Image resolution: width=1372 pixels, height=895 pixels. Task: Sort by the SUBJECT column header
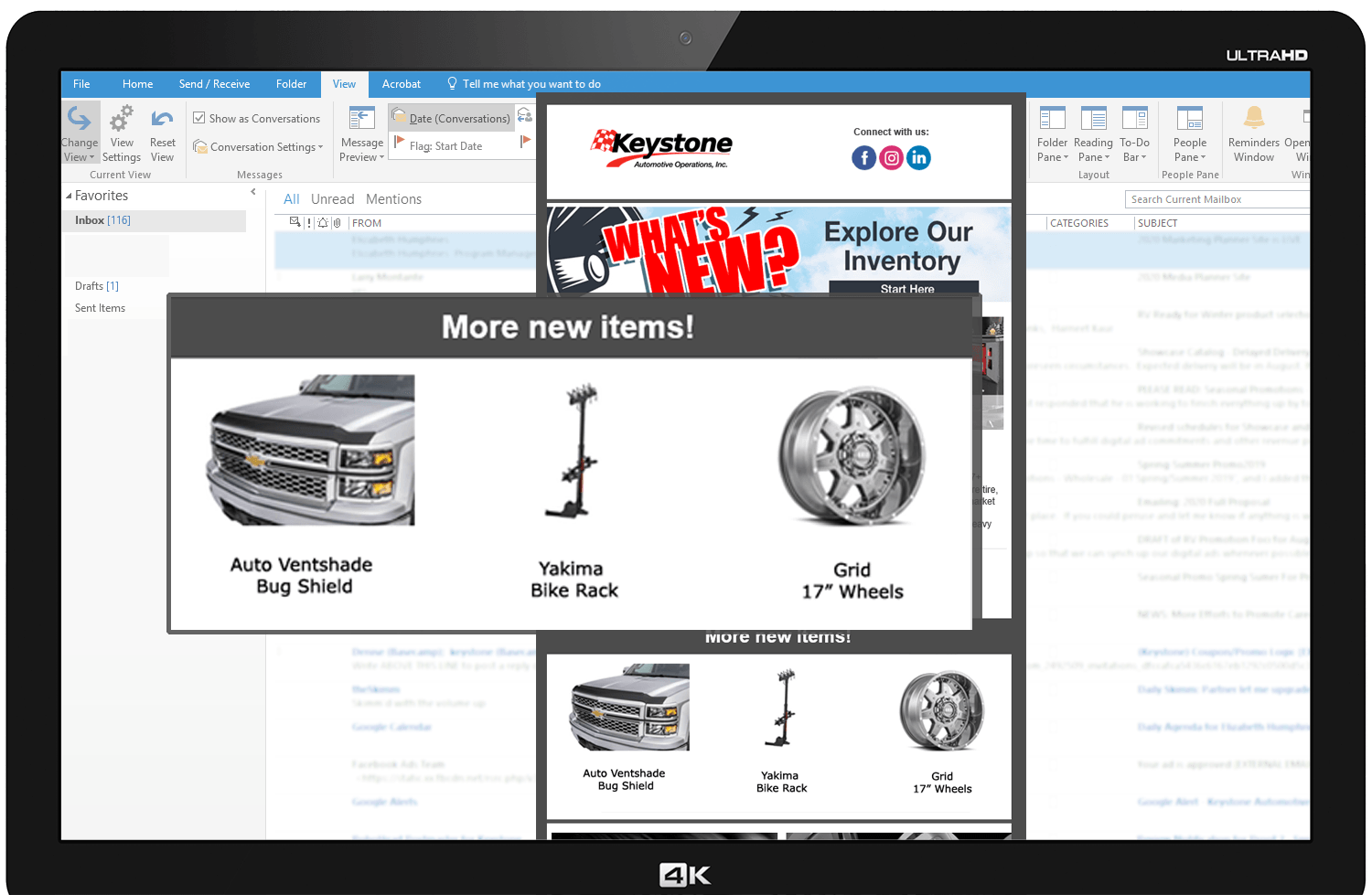tap(1158, 223)
